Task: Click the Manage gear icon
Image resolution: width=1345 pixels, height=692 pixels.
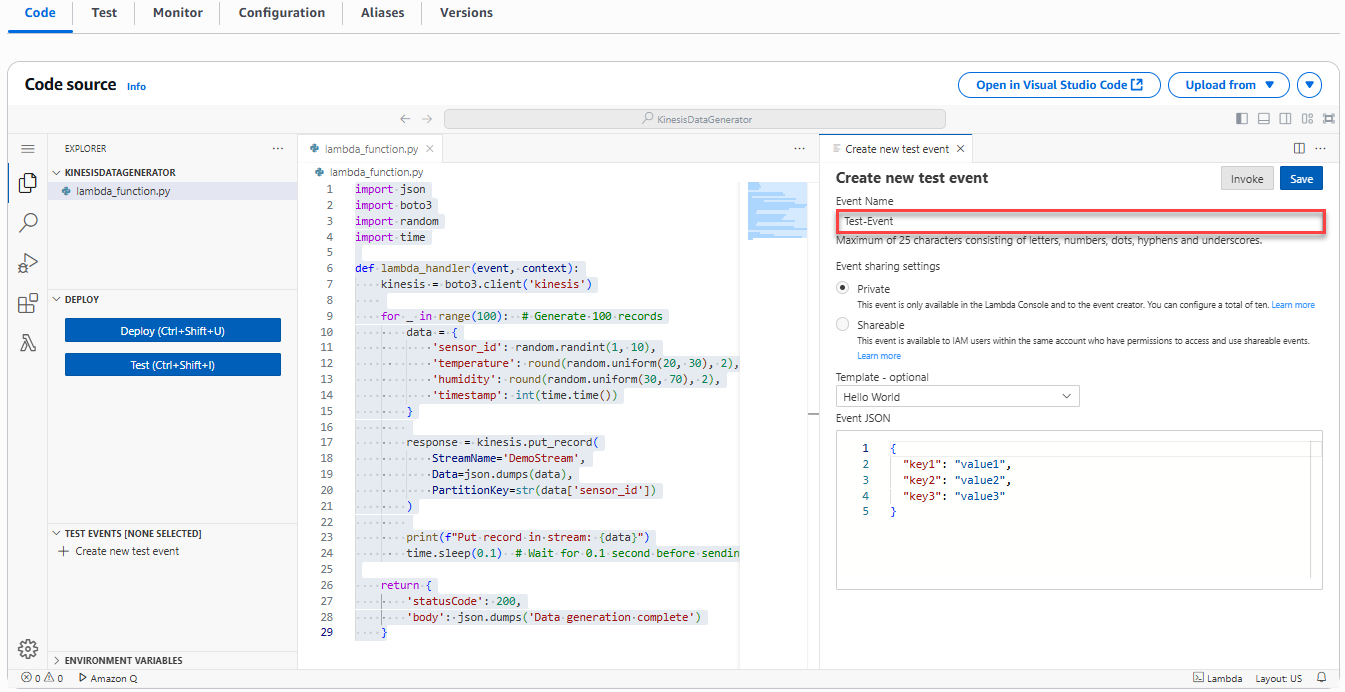Action: [28, 649]
